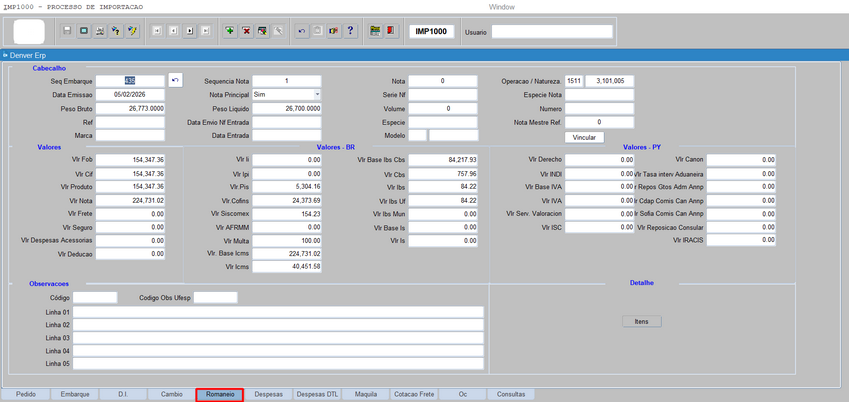Click the next record toolbar arrow

point(189,31)
